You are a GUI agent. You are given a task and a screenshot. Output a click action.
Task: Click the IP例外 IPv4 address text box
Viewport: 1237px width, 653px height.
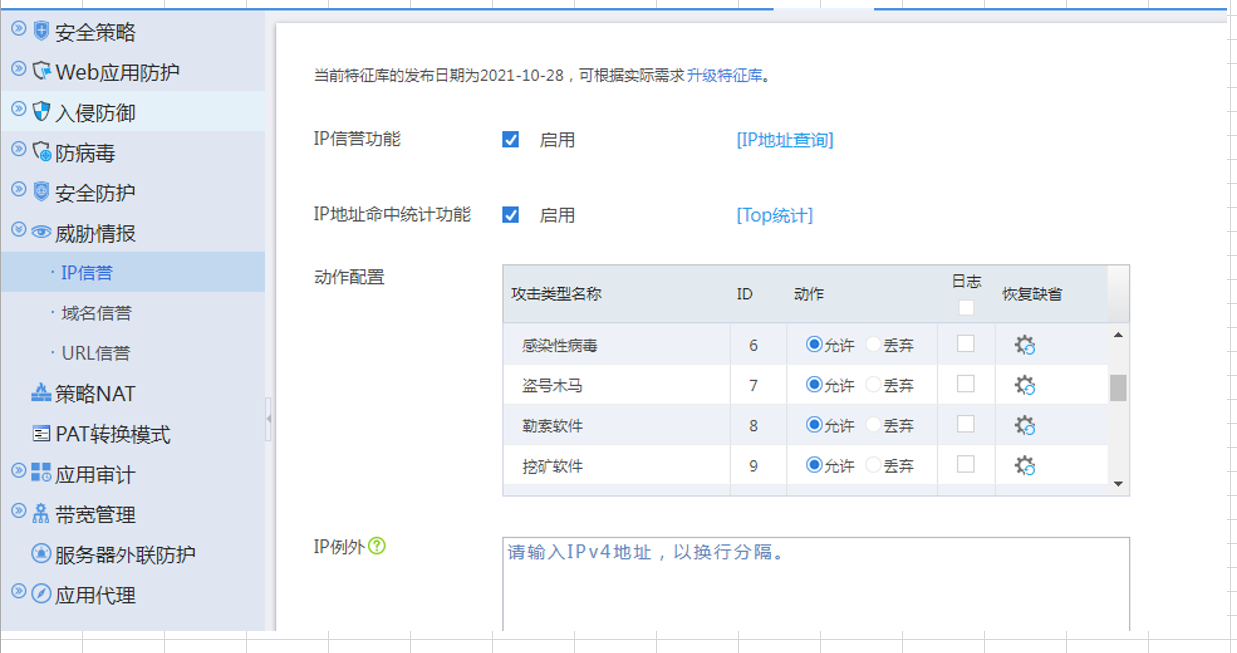coord(816,584)
